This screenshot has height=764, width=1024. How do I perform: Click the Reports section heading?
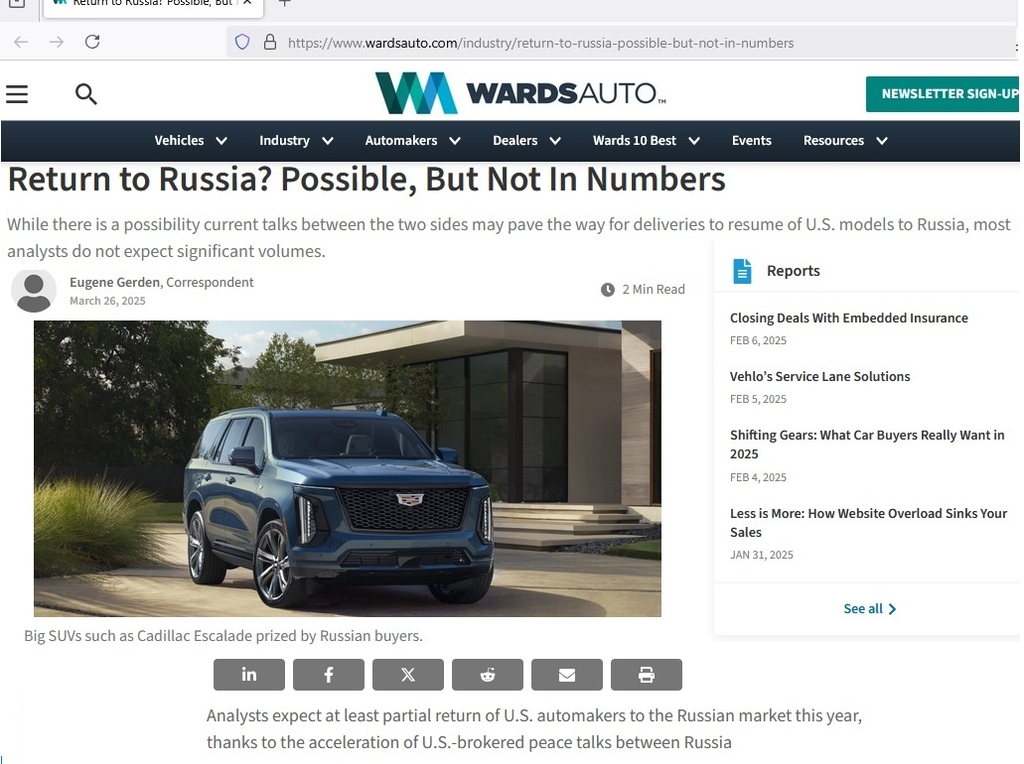click(793, 271)
